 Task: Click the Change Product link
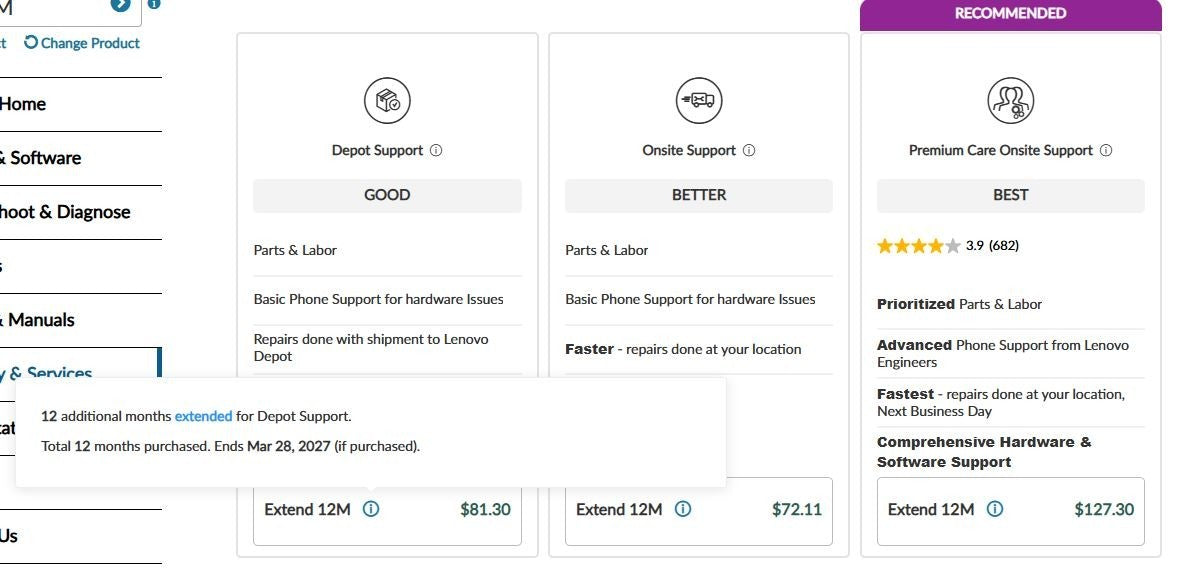coord(82,43)
